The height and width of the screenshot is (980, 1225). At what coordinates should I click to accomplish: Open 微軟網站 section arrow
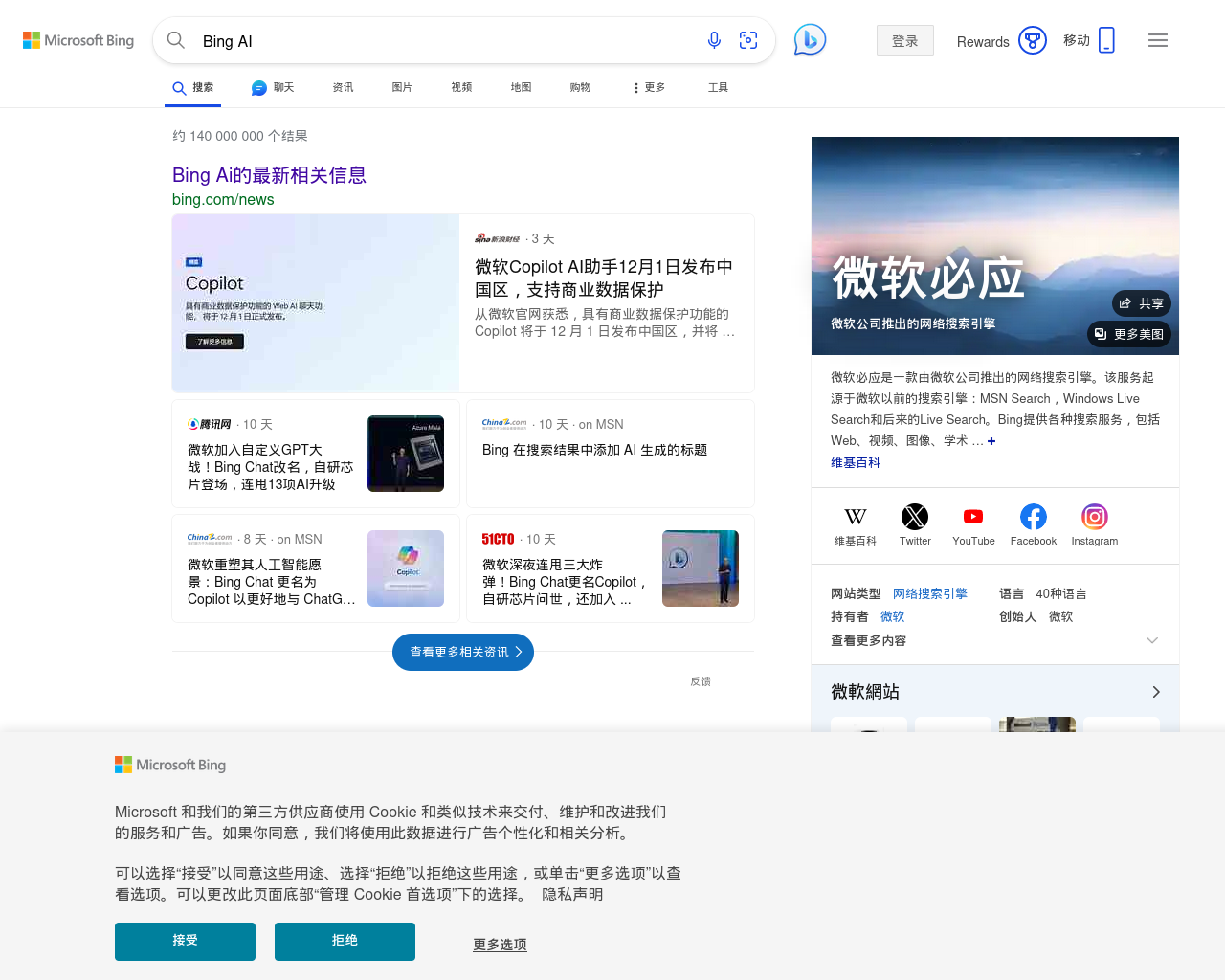click(1156, 692)
